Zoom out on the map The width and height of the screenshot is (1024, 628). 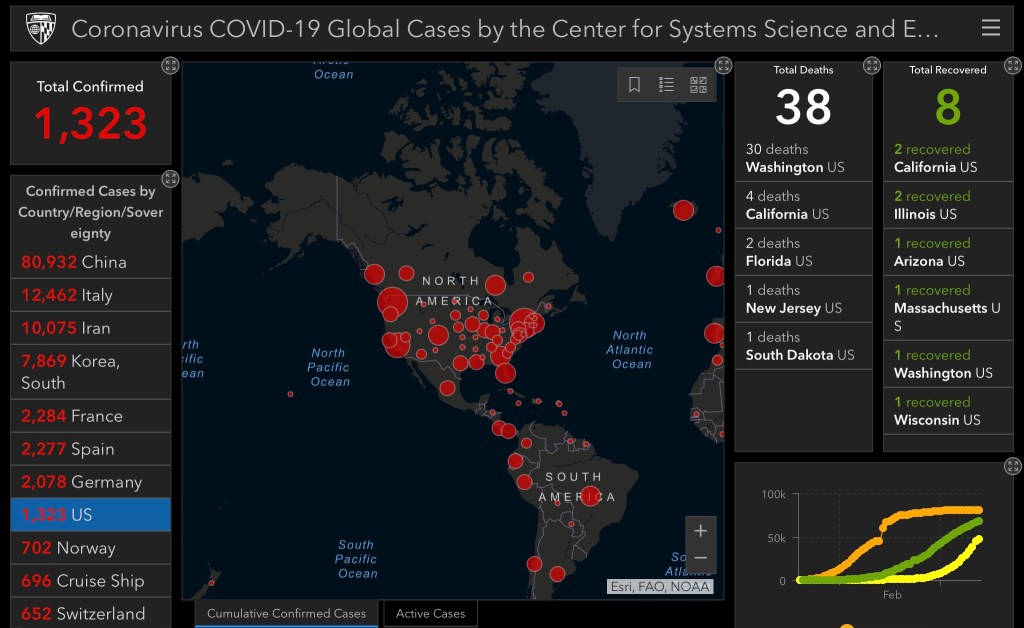(x=700, y=558)
